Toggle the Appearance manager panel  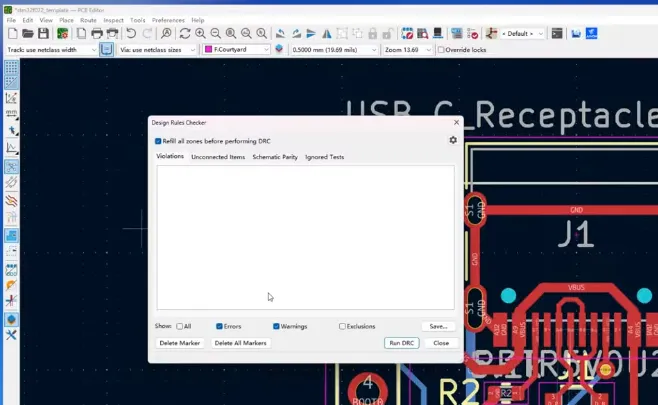[x=11, y=319]
